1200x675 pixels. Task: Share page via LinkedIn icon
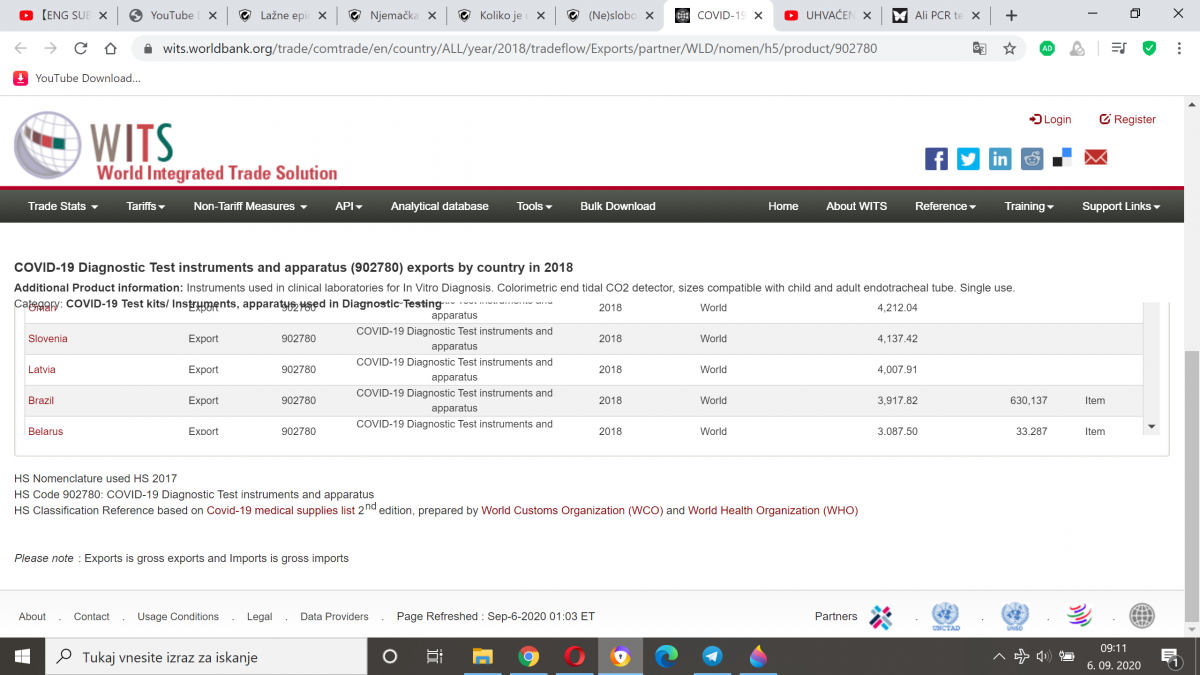pos(1000,159)
